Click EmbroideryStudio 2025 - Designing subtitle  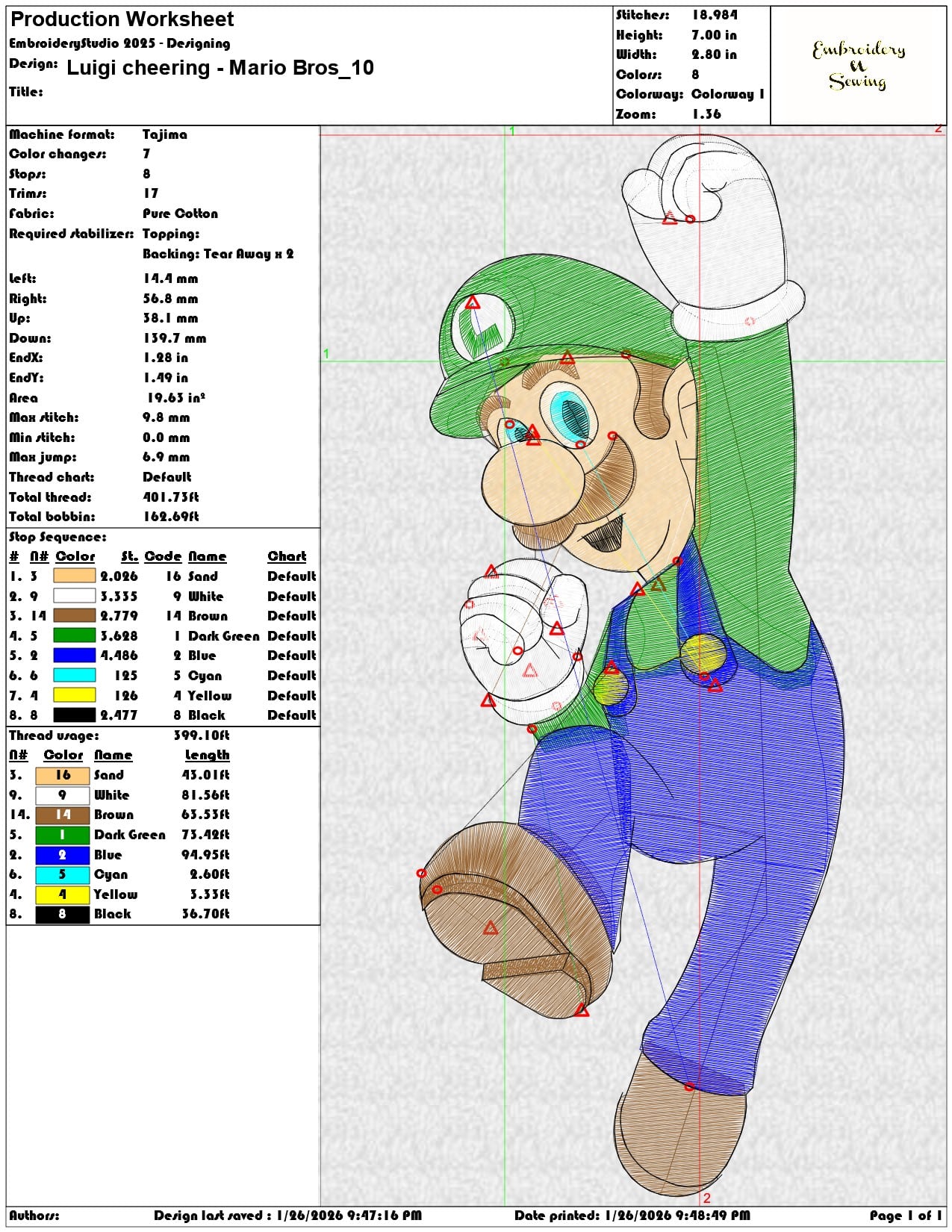coord(119,43)
